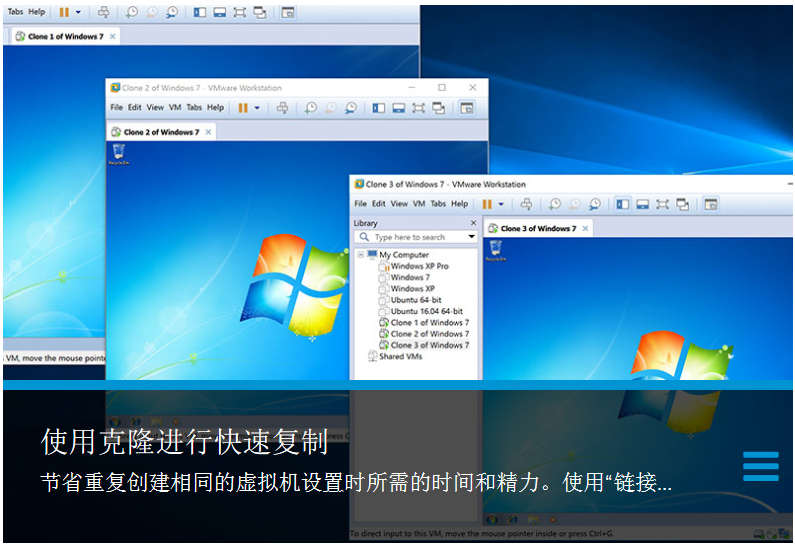795x545 pixels.
Task: Open Help menu in Clone 1 window
Action: 37,12
